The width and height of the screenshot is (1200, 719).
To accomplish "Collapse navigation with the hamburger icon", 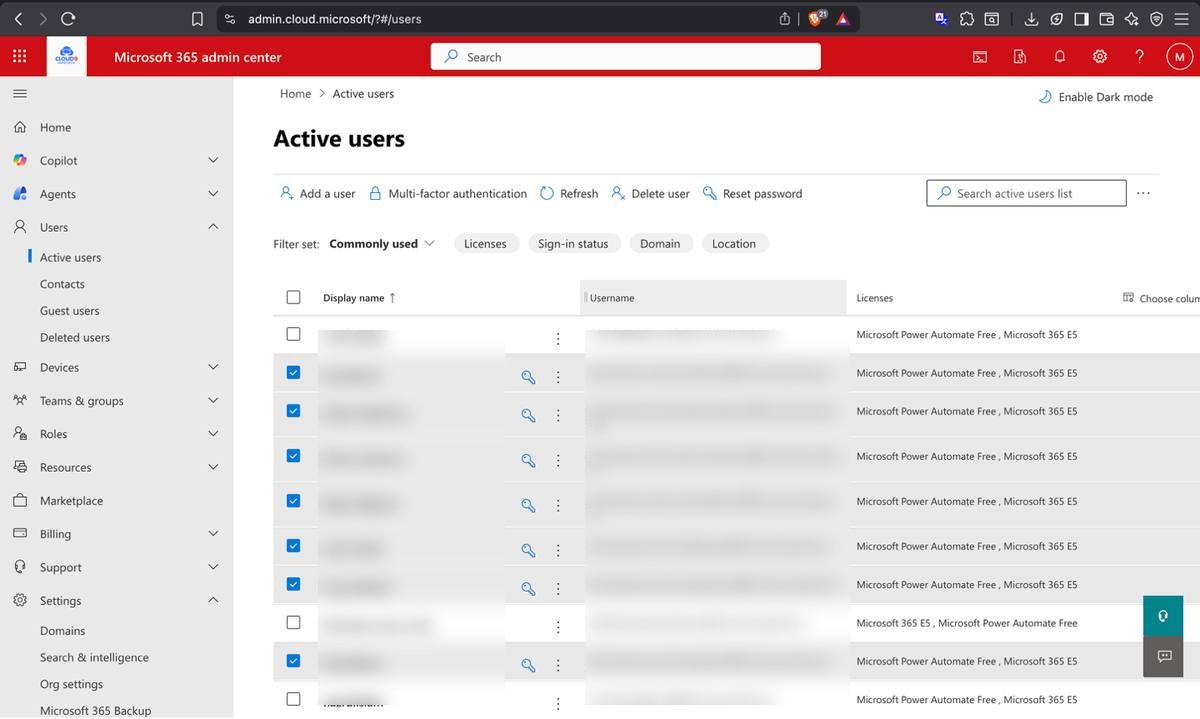I will (19, 93).
